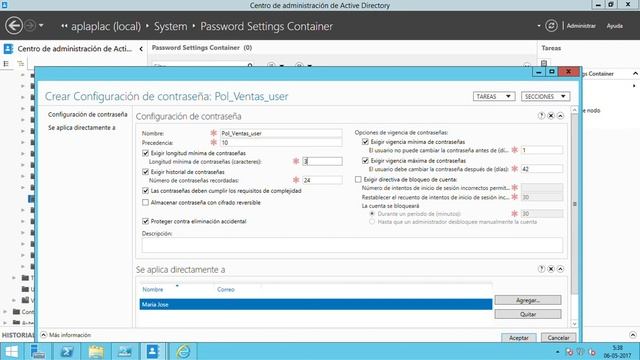Viewport: 640px width, 360px height.
Task: Click the maximum password age days field
Action: point(542,169)
